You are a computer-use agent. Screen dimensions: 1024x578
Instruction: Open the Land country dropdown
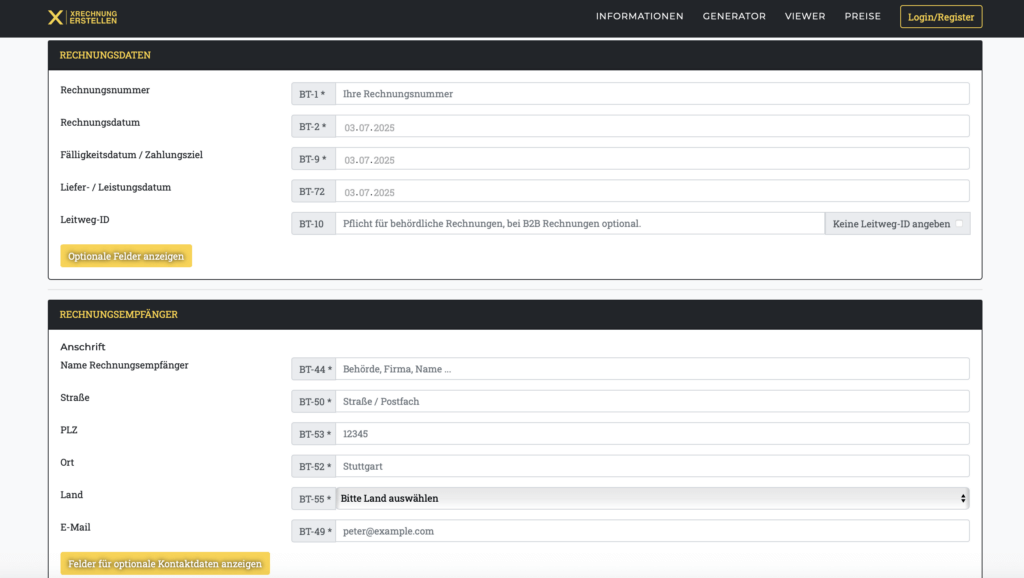tap(652, 498)
